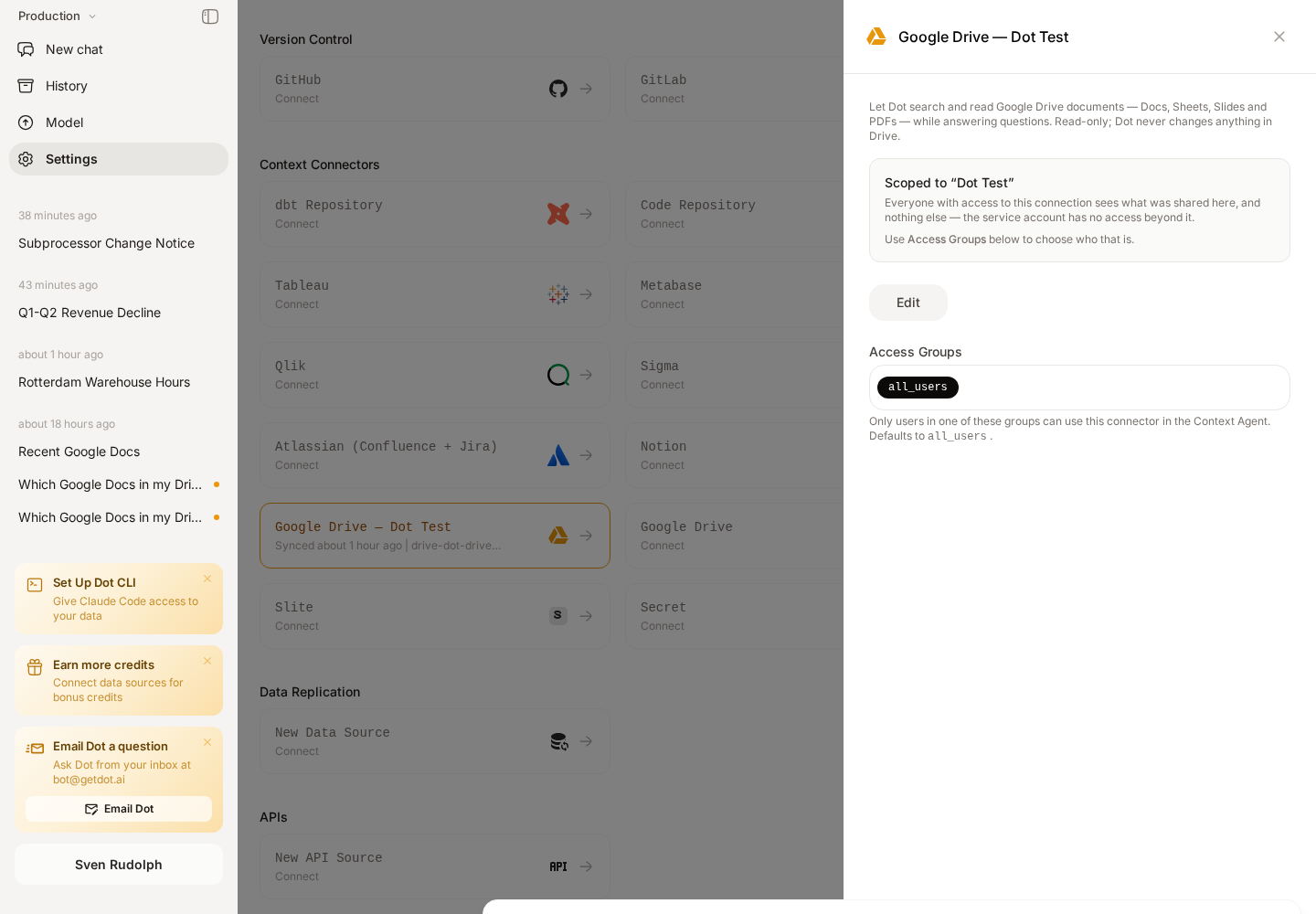1316x914 pixels.
Task: Open the Production workspace dropdown
Action: click(58, 16)
